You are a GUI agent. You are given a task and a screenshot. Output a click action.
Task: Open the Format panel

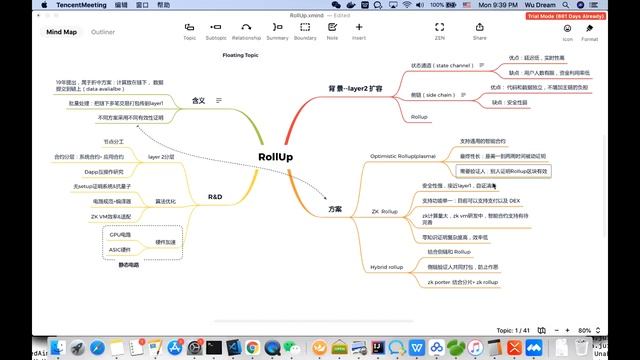[x=589, y=33]
